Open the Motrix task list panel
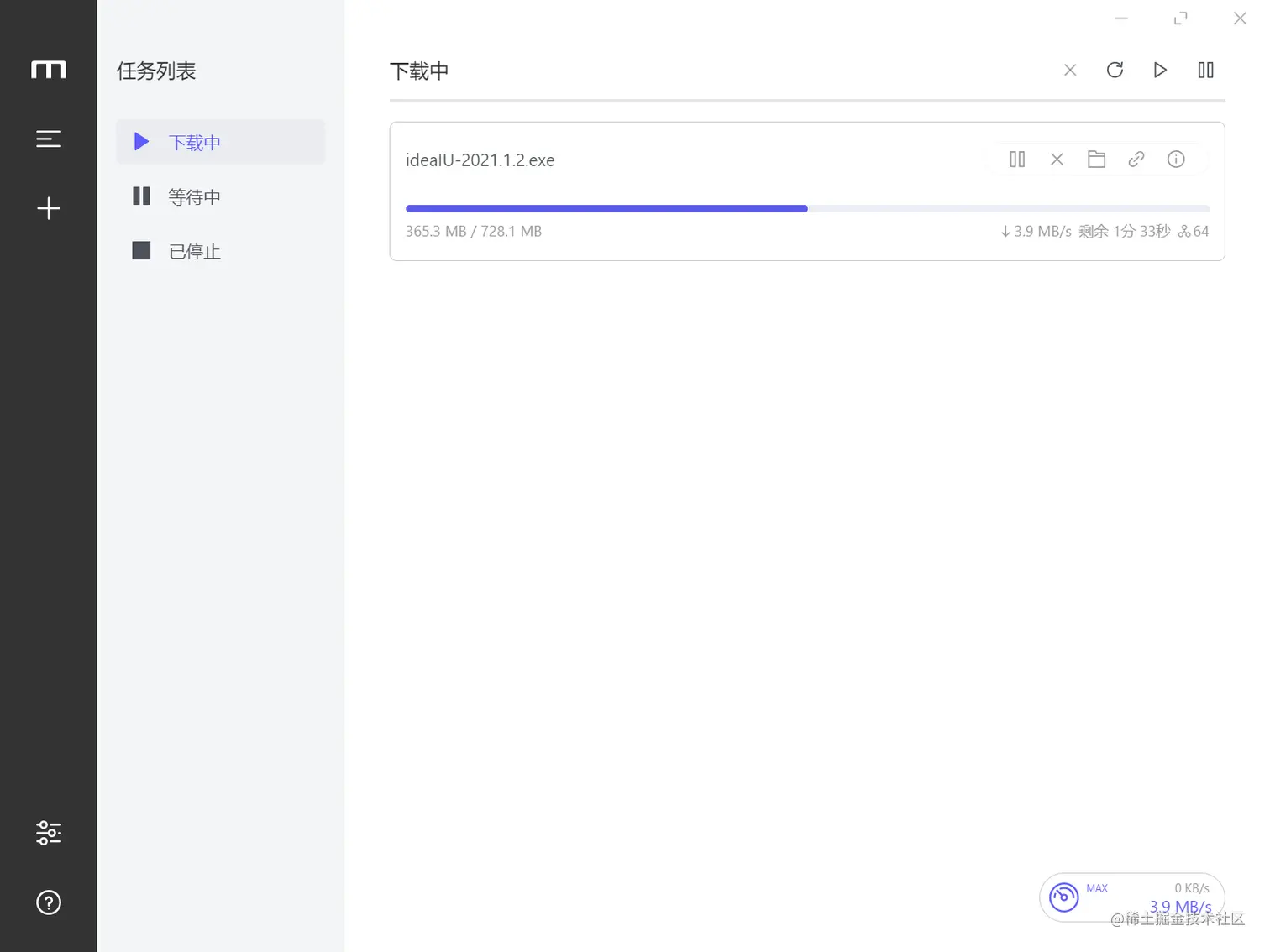 48,139
